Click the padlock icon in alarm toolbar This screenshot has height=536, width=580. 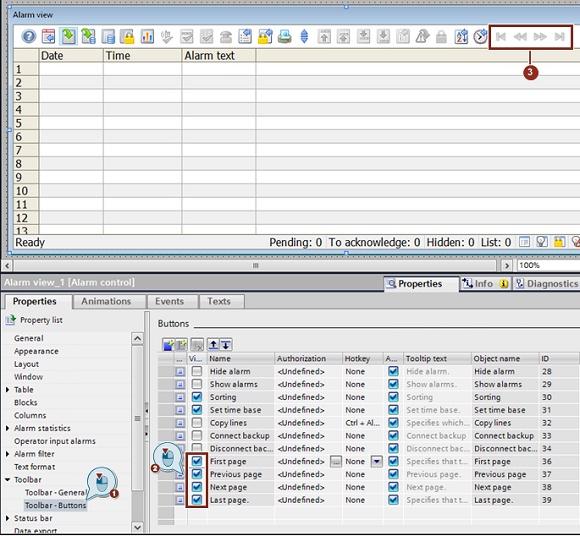[x=441, y=37]
